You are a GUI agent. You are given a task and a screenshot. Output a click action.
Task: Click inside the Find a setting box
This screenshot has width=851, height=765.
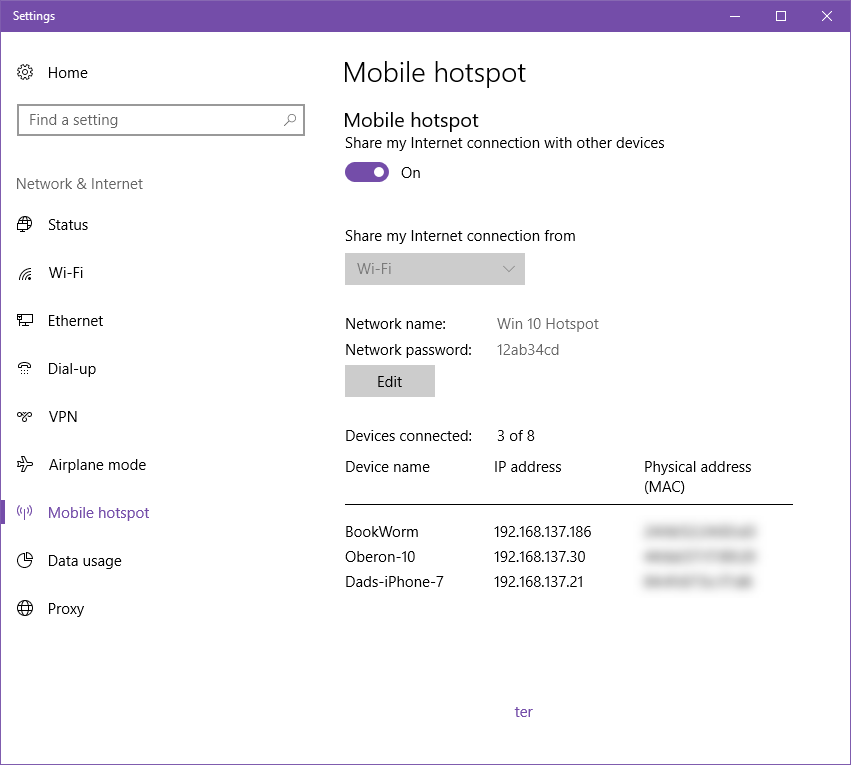click(x=160, y=120)
